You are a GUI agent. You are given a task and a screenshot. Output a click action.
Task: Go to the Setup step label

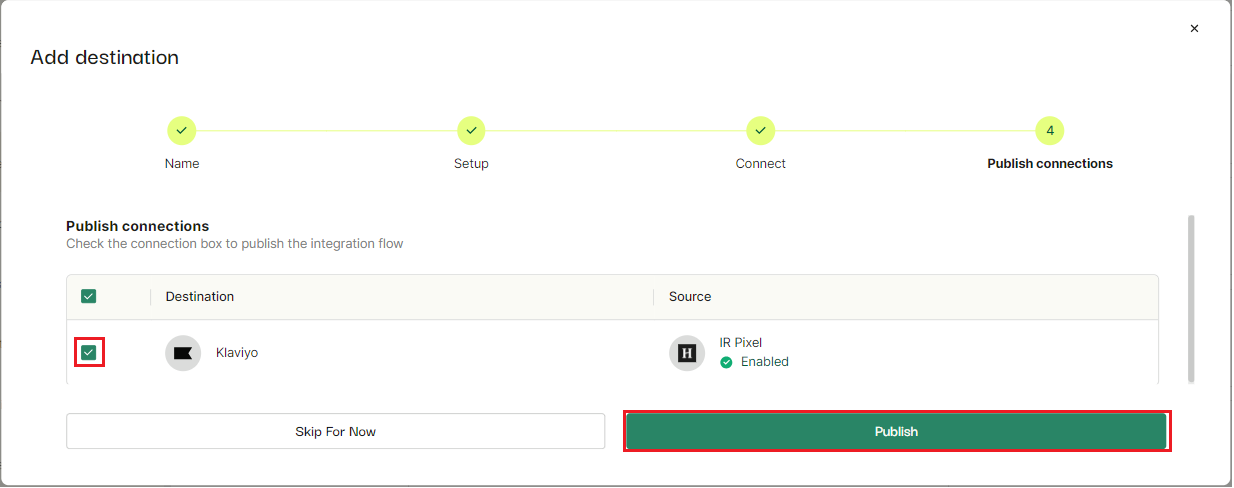tap(471, 163)
